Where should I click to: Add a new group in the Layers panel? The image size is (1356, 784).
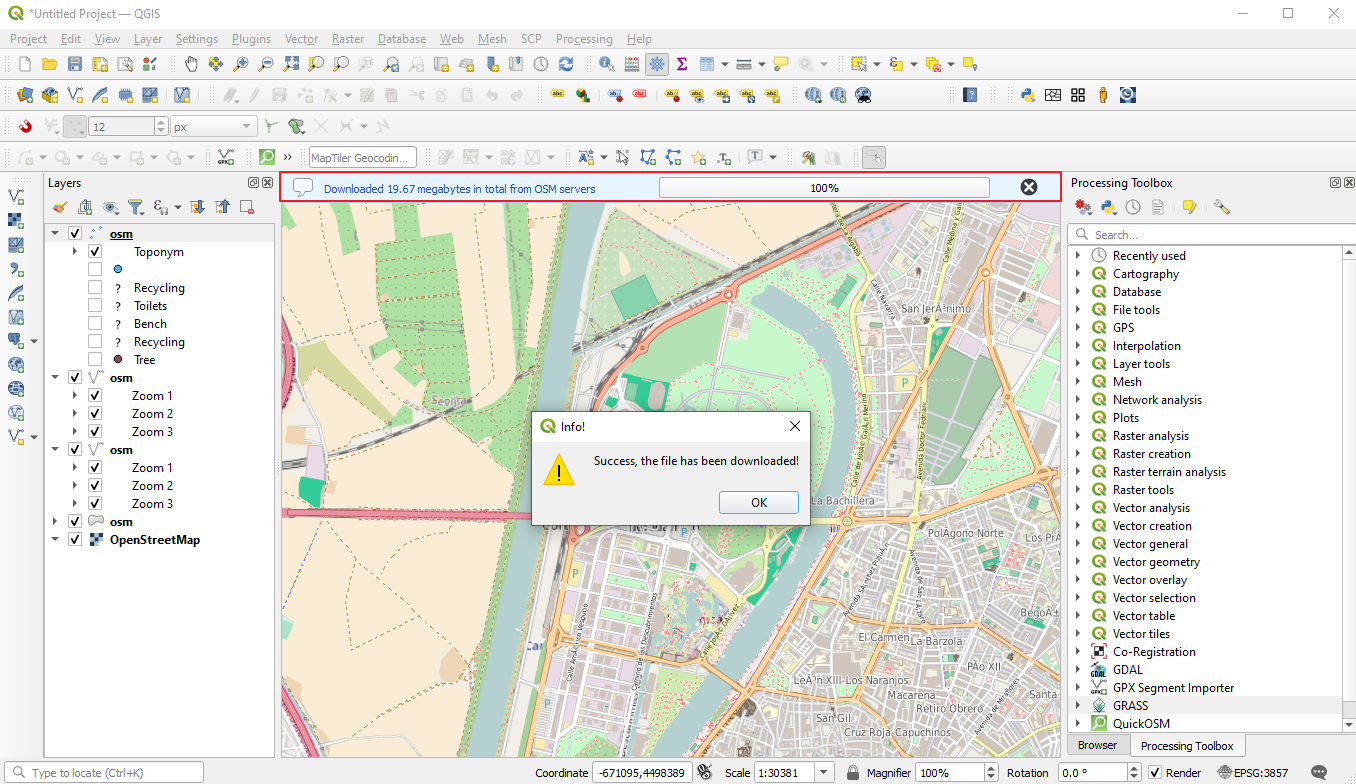(84, 207)
